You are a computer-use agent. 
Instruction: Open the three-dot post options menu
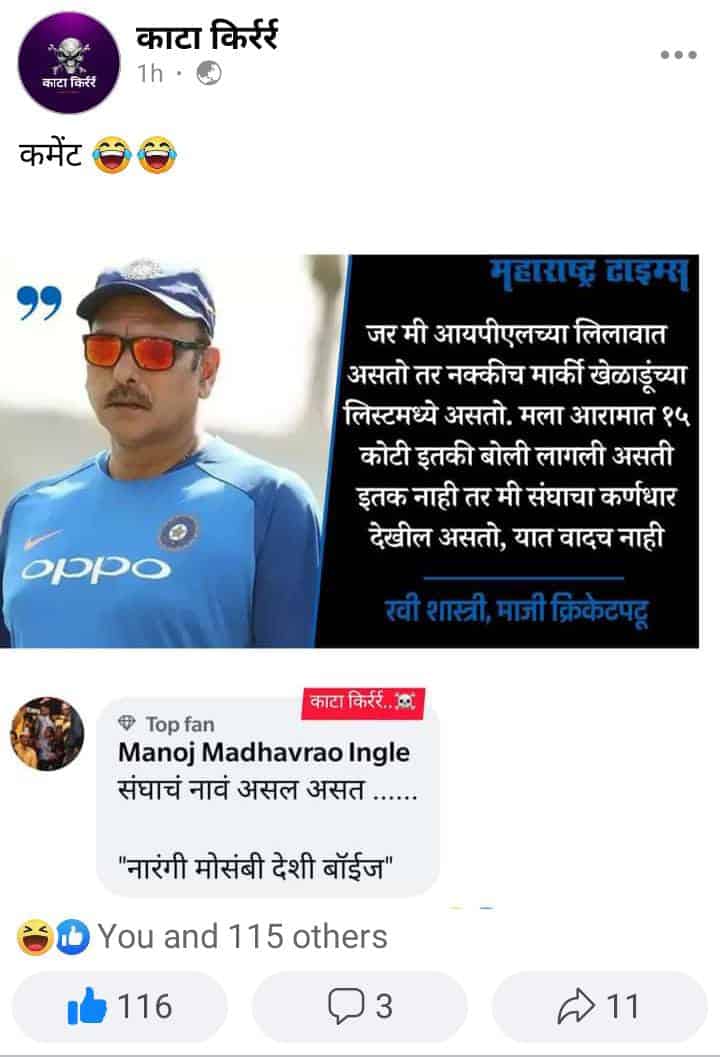tap(678, 55)
